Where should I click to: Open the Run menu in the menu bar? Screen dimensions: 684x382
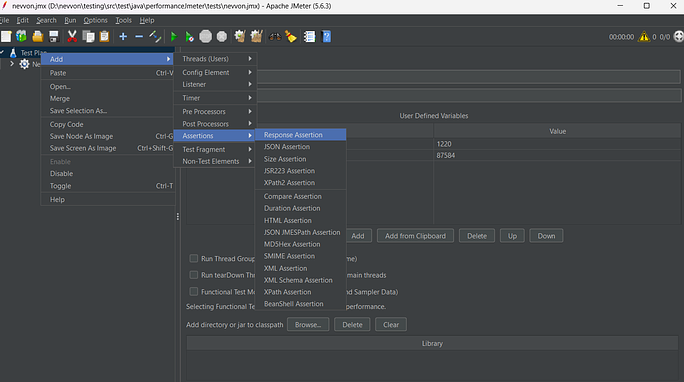pyautogui.click(x=70, y=20)
